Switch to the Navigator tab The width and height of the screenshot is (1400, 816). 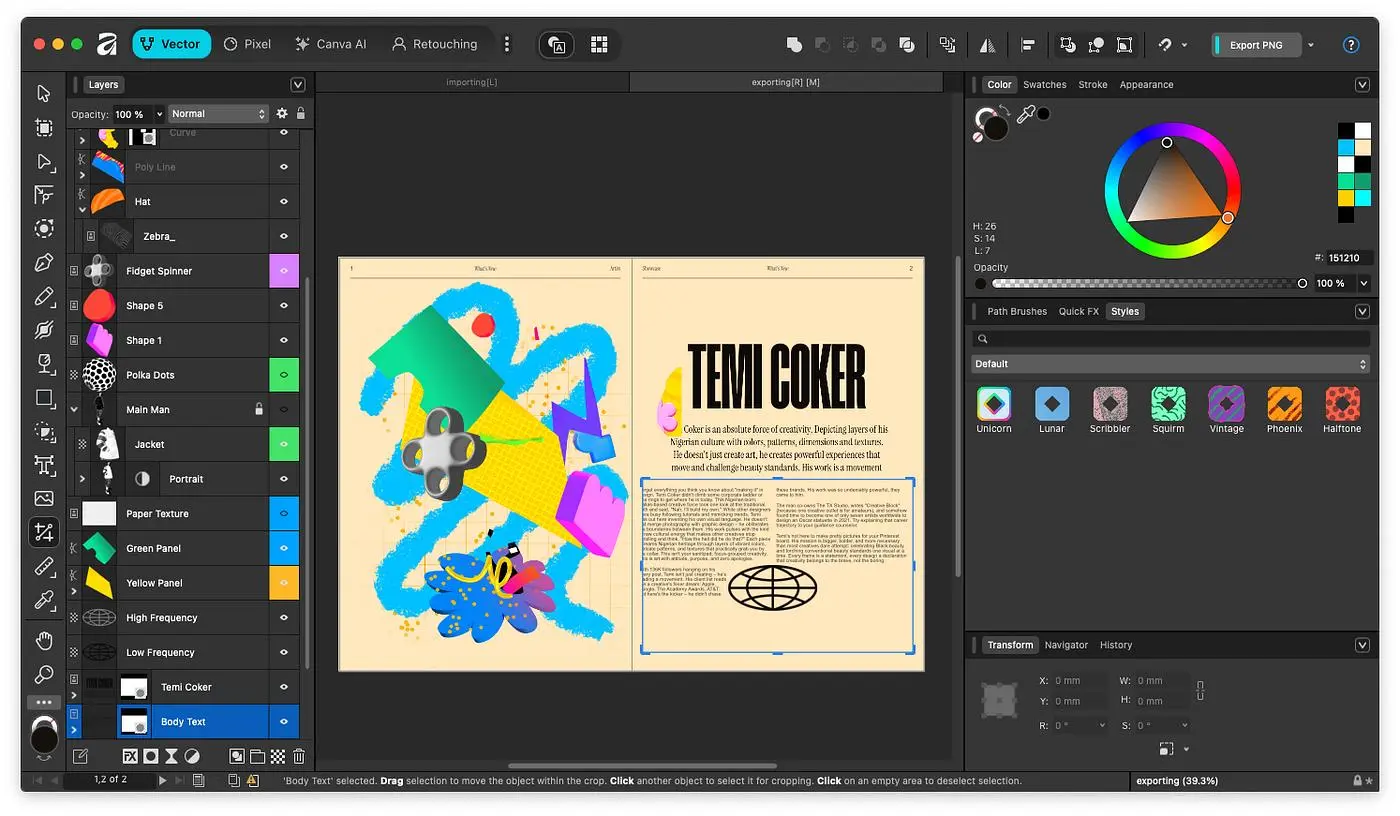[1066, 645]
